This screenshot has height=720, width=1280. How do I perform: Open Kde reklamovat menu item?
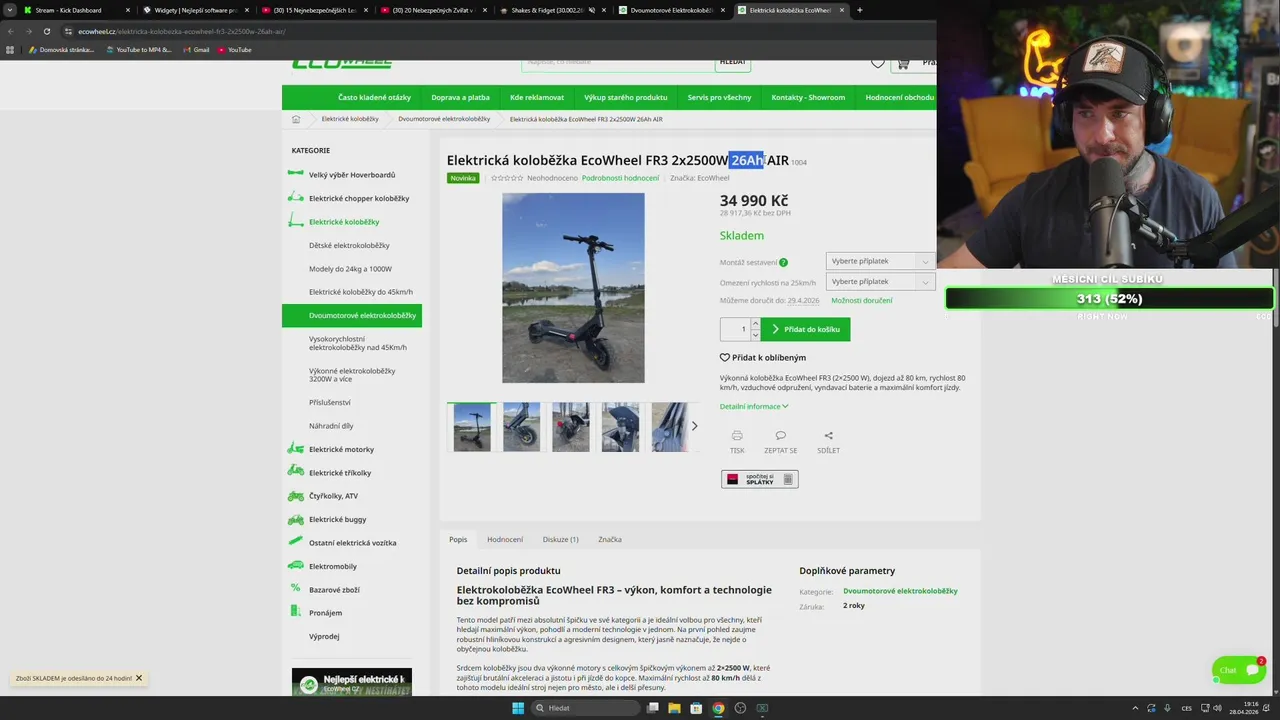coord(537,97)
